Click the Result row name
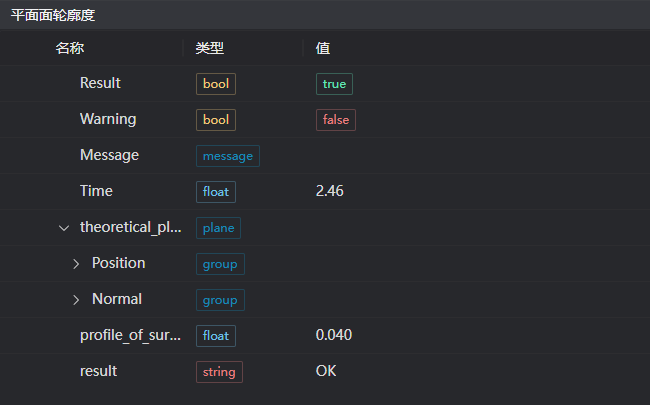The width and height of the screenshot is (650, 405). pyautogui.click(x=100, y=84)
